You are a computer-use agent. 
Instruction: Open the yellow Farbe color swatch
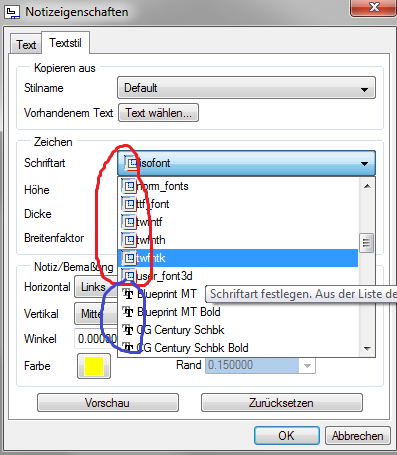[94, 366]
